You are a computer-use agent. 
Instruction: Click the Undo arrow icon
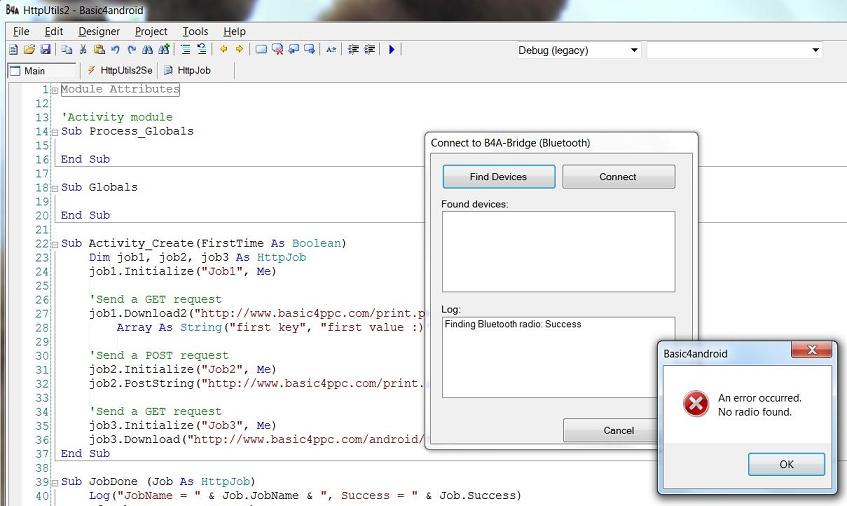[115, 50]
